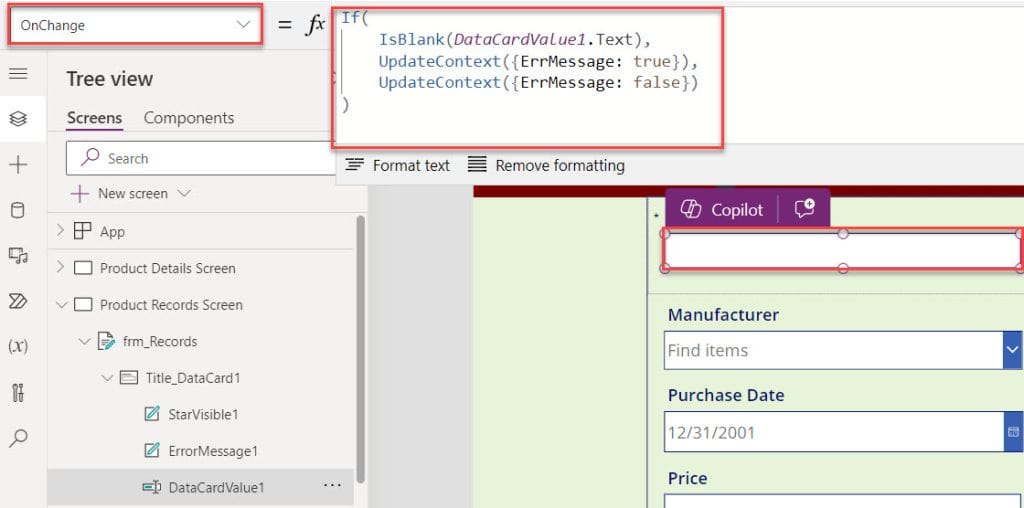Image resolution: width=1024 pixels, height=508 pixels.
Task: Open the Search magnifier icon in sidebar
Action: [x=18, y=437]
